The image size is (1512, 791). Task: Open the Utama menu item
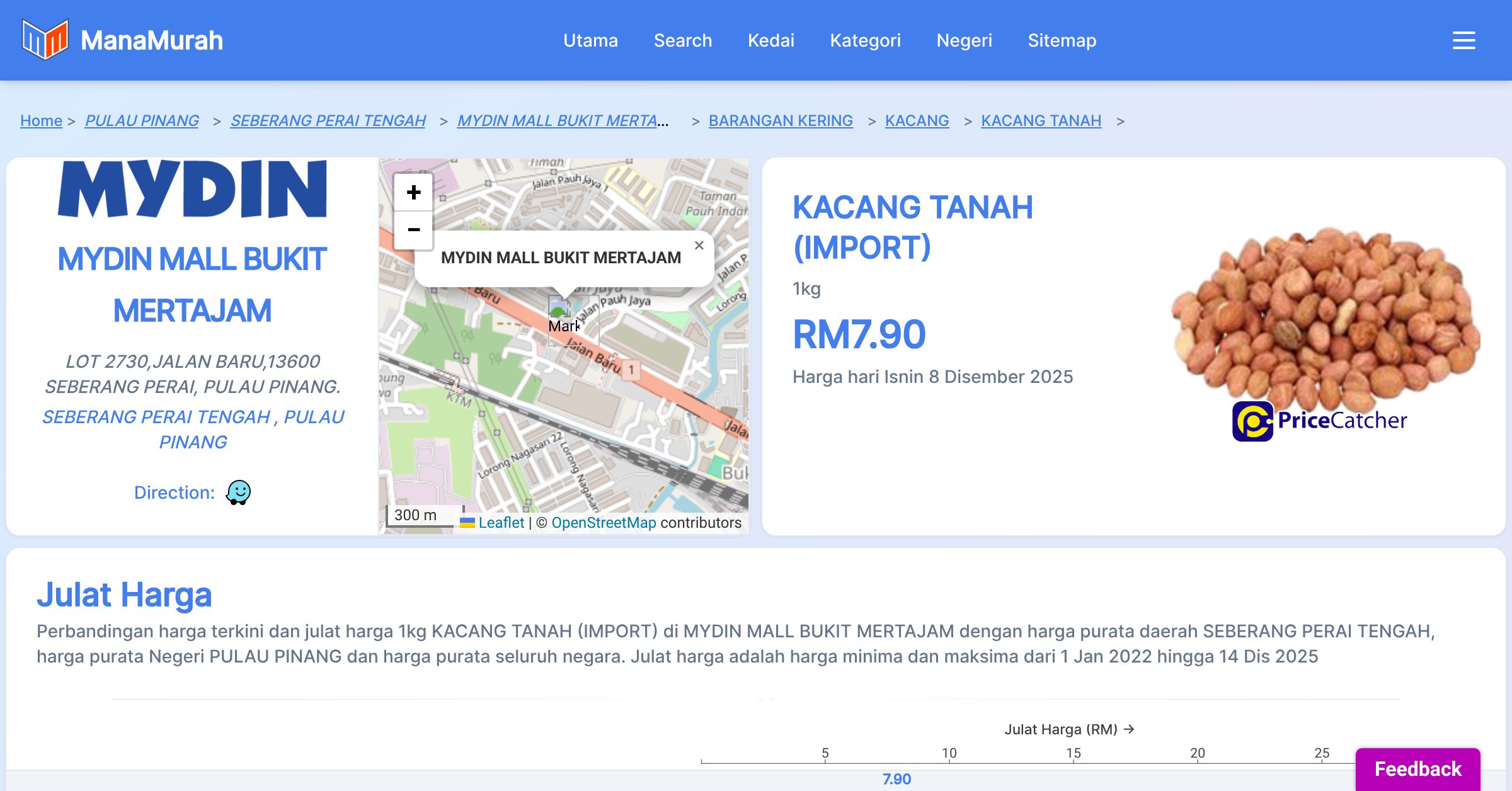(x=590, y=40)
